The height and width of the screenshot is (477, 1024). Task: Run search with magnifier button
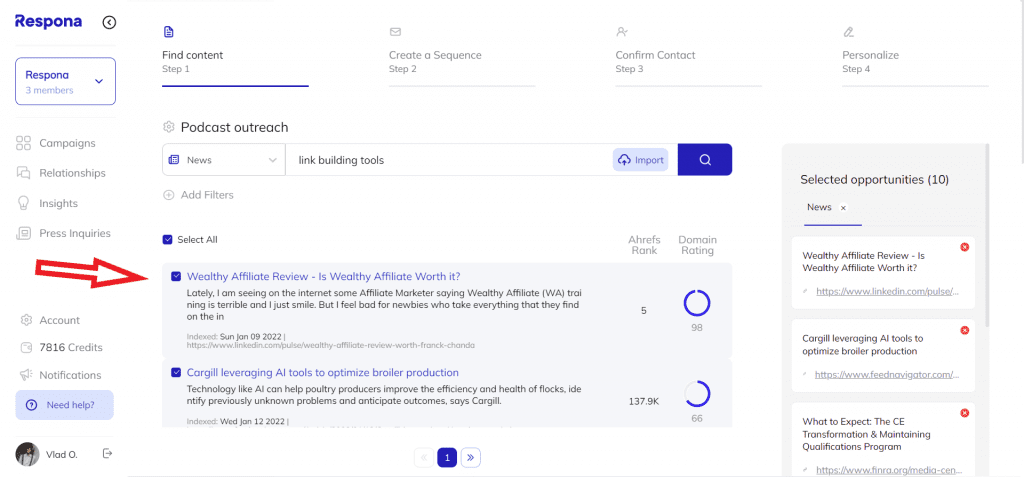(x=705, y=159)
